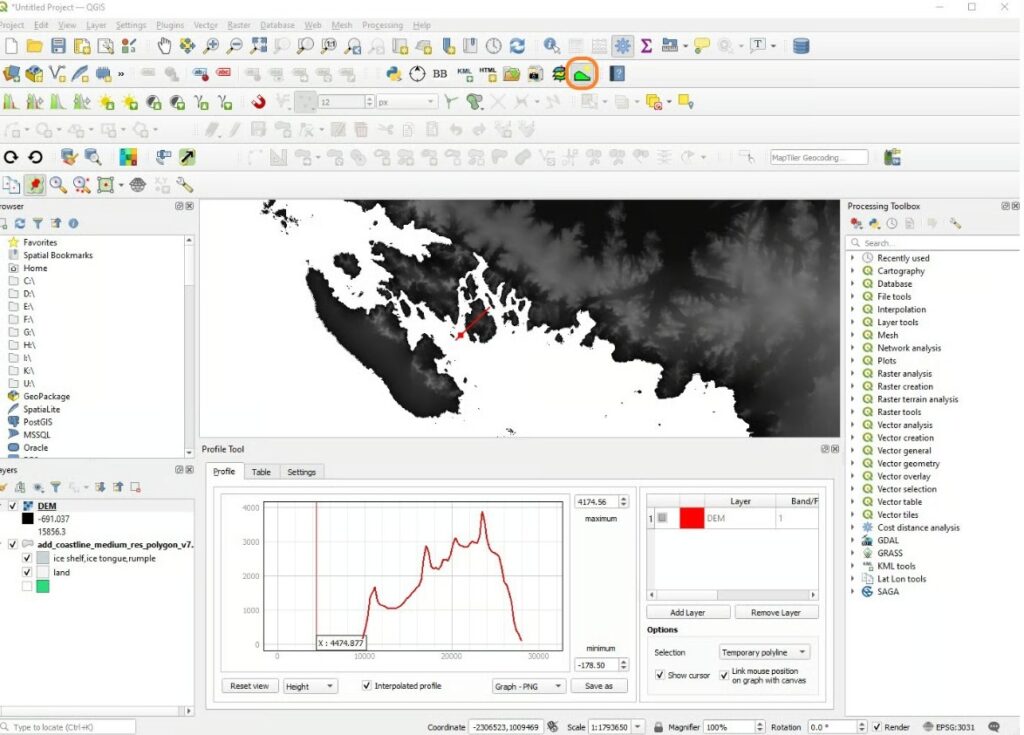Image resolution: width=1024 pixels, height=735 pixels.
Task: Open the Terrain Profile tool icon
Action: (x=582, y=74)
